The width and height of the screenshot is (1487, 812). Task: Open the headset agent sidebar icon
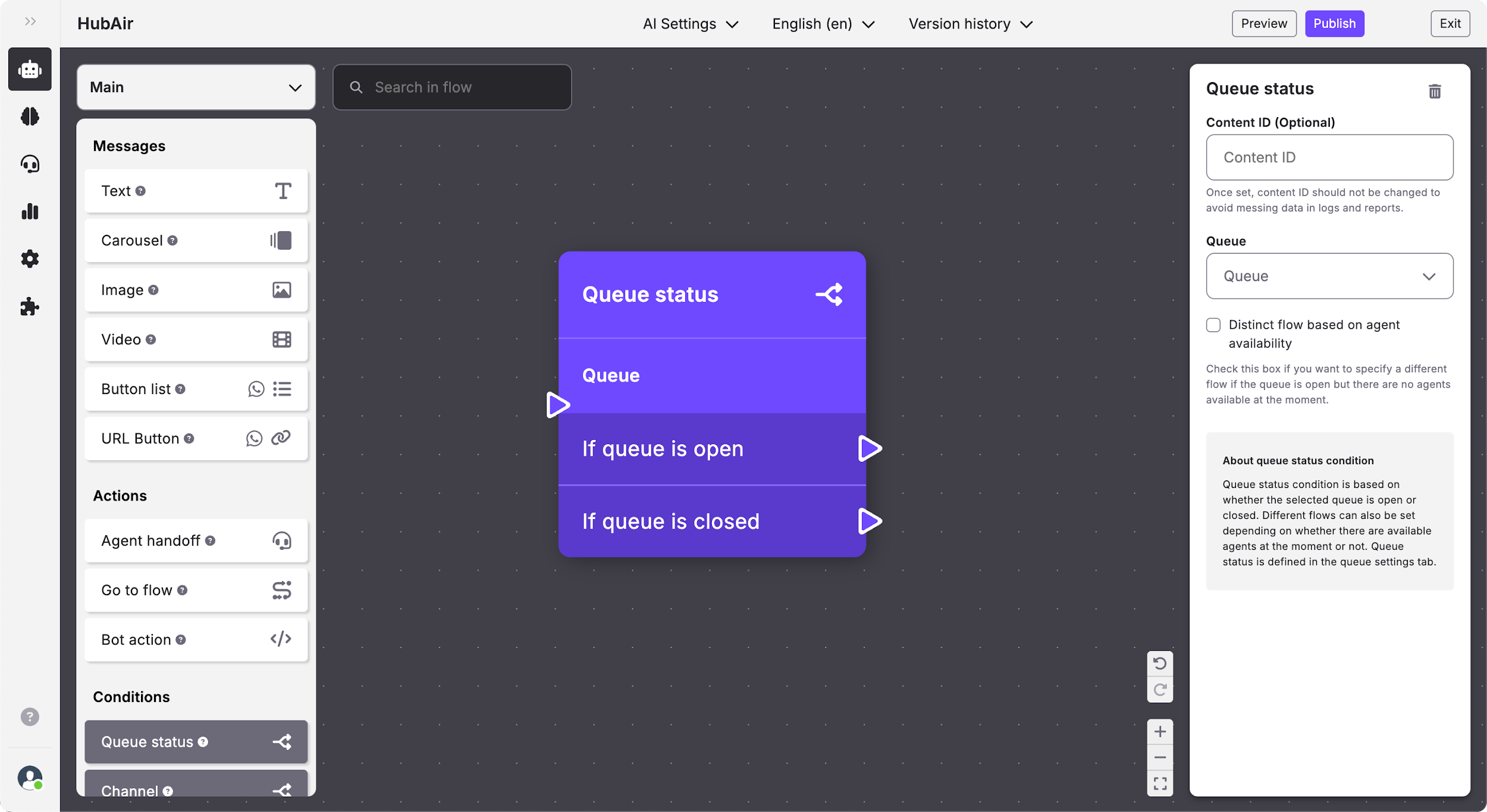pyautogui.click(x=30, y=164)
